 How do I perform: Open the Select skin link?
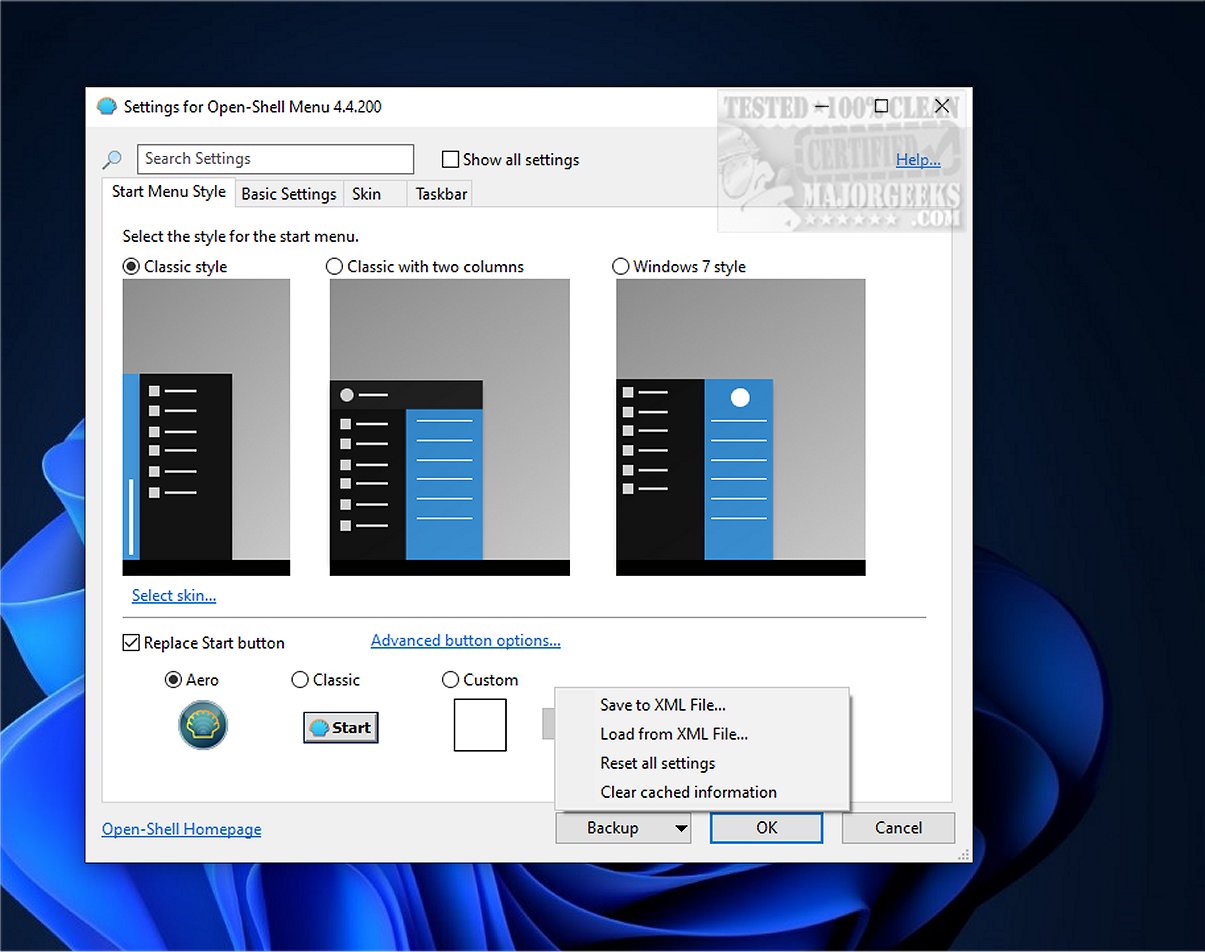pyautogui.click(x=174, y=596)
